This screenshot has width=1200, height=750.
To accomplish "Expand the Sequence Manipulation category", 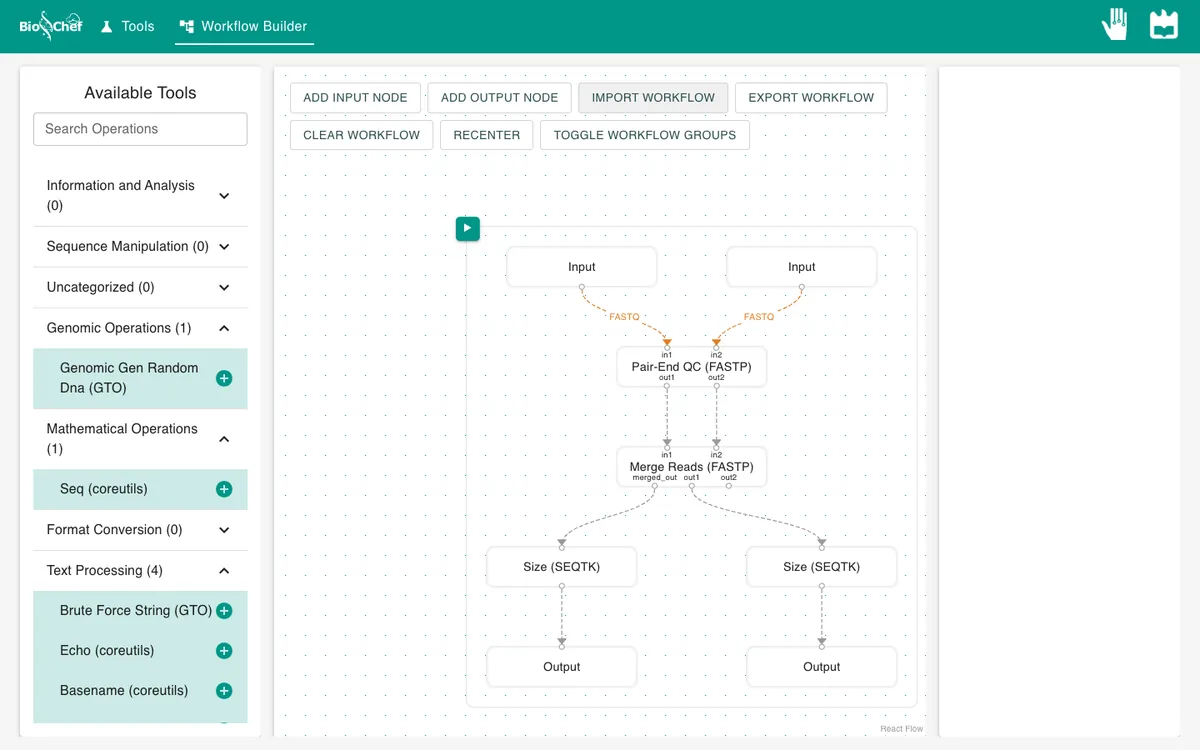I will pyautogui.click(x=140, y=246).
